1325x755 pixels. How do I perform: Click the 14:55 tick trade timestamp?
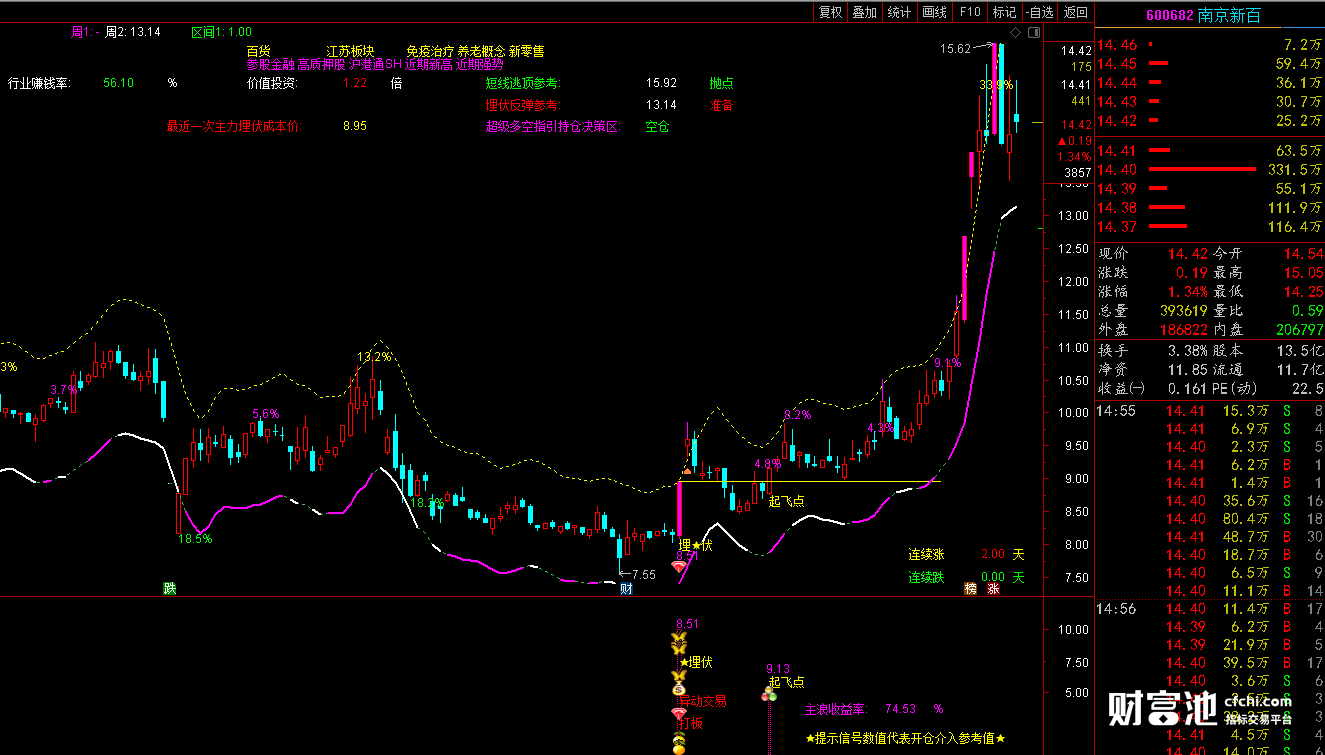click(x=1117, y=410)
